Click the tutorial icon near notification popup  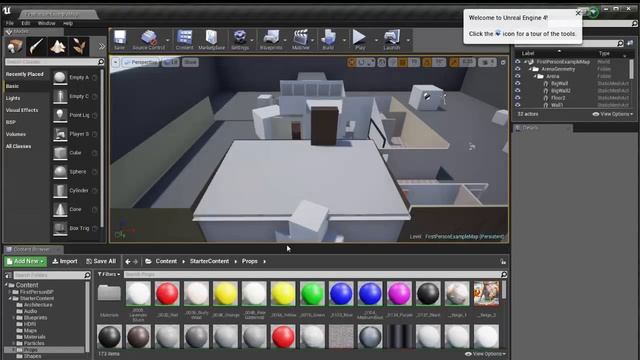(x=593, y=12)
